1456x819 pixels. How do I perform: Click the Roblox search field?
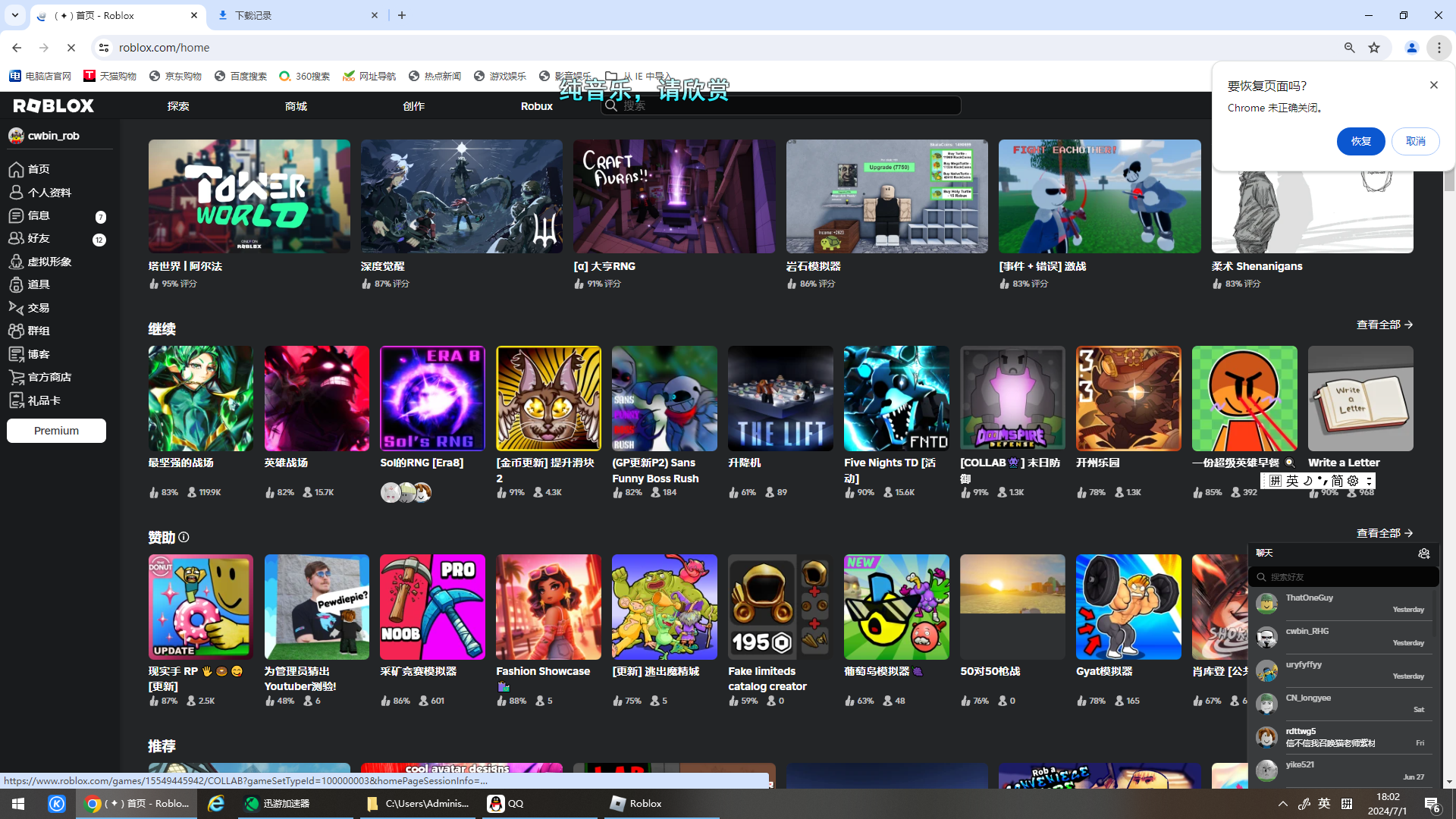tap(781, 105)
